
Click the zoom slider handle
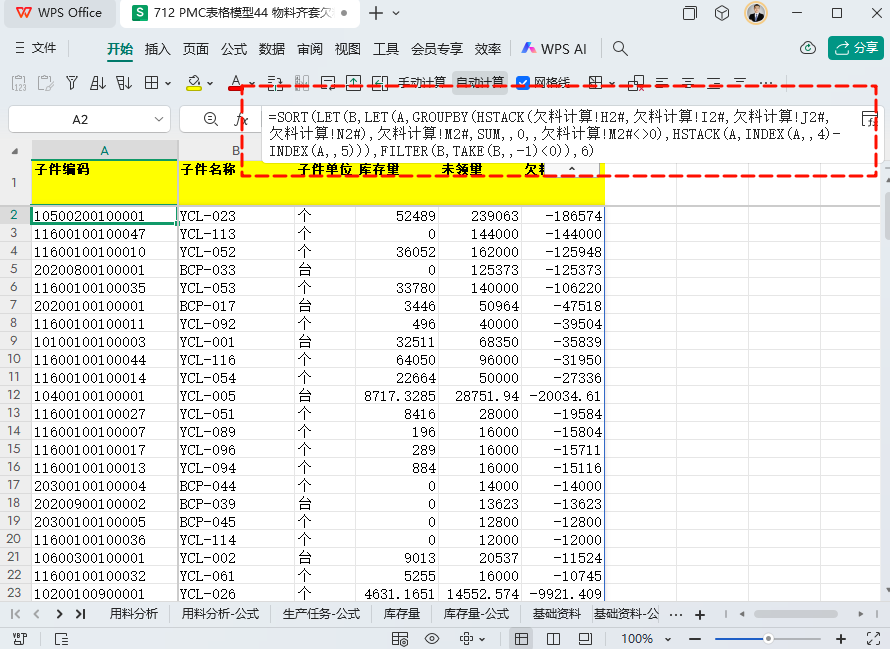[x=767, y=639]
